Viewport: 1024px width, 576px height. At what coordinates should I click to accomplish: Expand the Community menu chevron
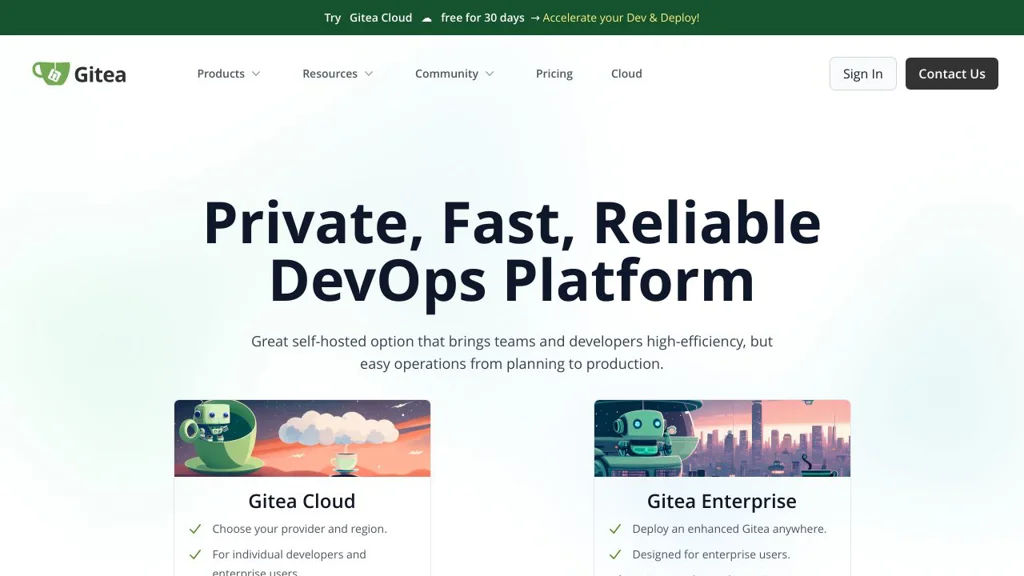coord(490,74)
